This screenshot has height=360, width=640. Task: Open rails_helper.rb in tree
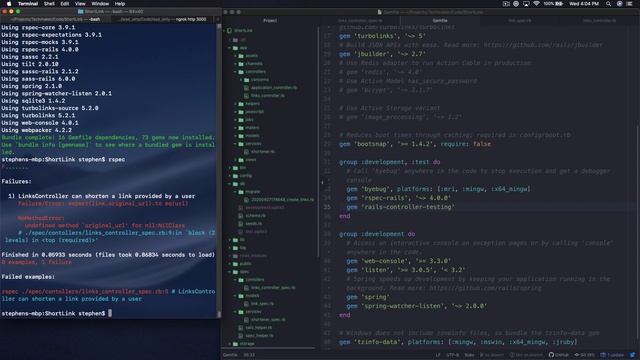coord(258,328)
